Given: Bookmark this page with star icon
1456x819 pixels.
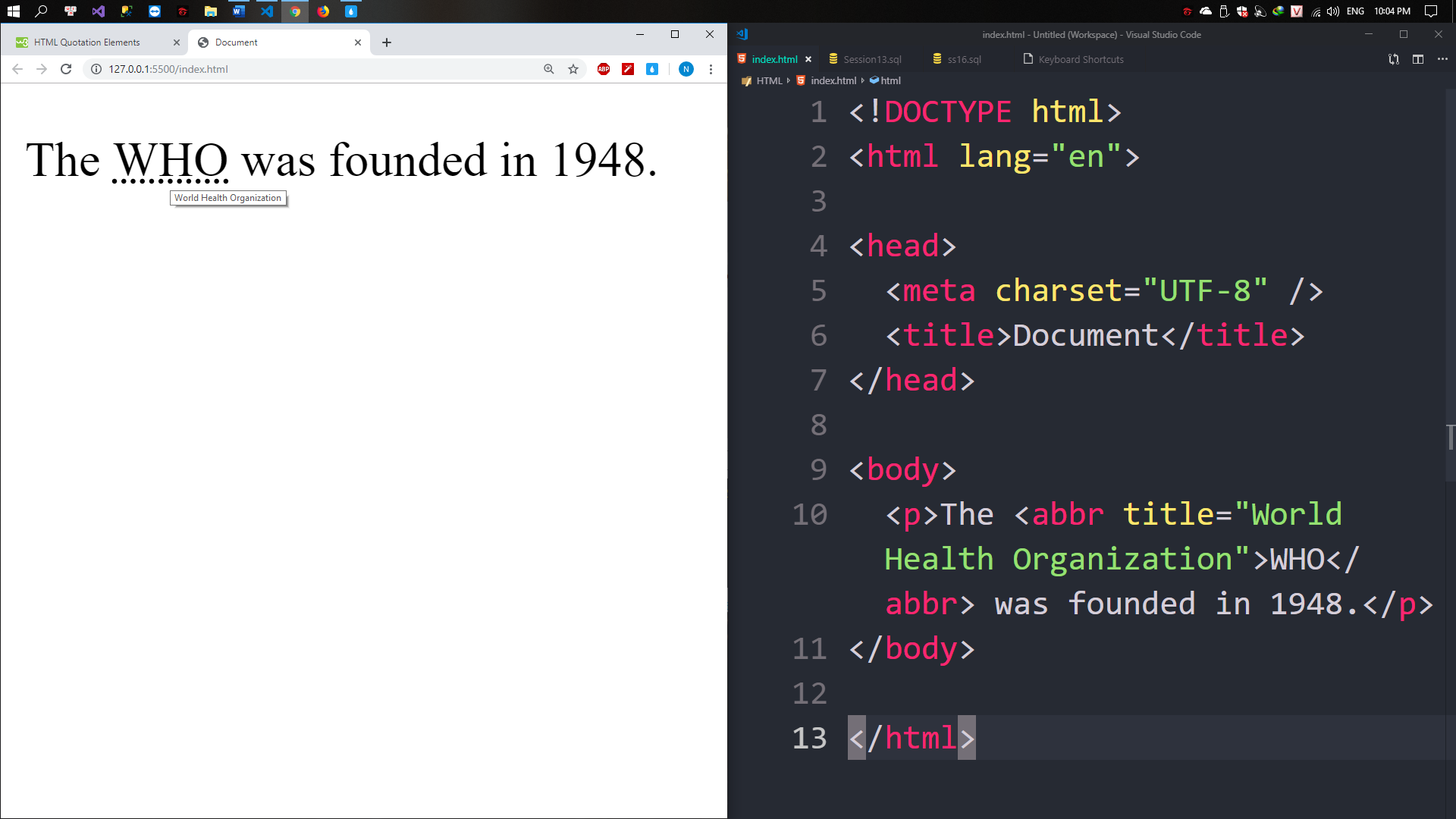Looking at the screenshot, I should (x=573, y=69).
